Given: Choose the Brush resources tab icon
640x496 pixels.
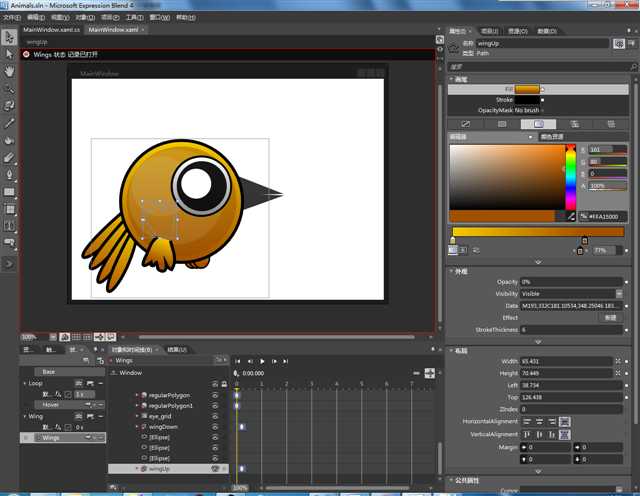Looking at the screenshot, I should (611, 124).
